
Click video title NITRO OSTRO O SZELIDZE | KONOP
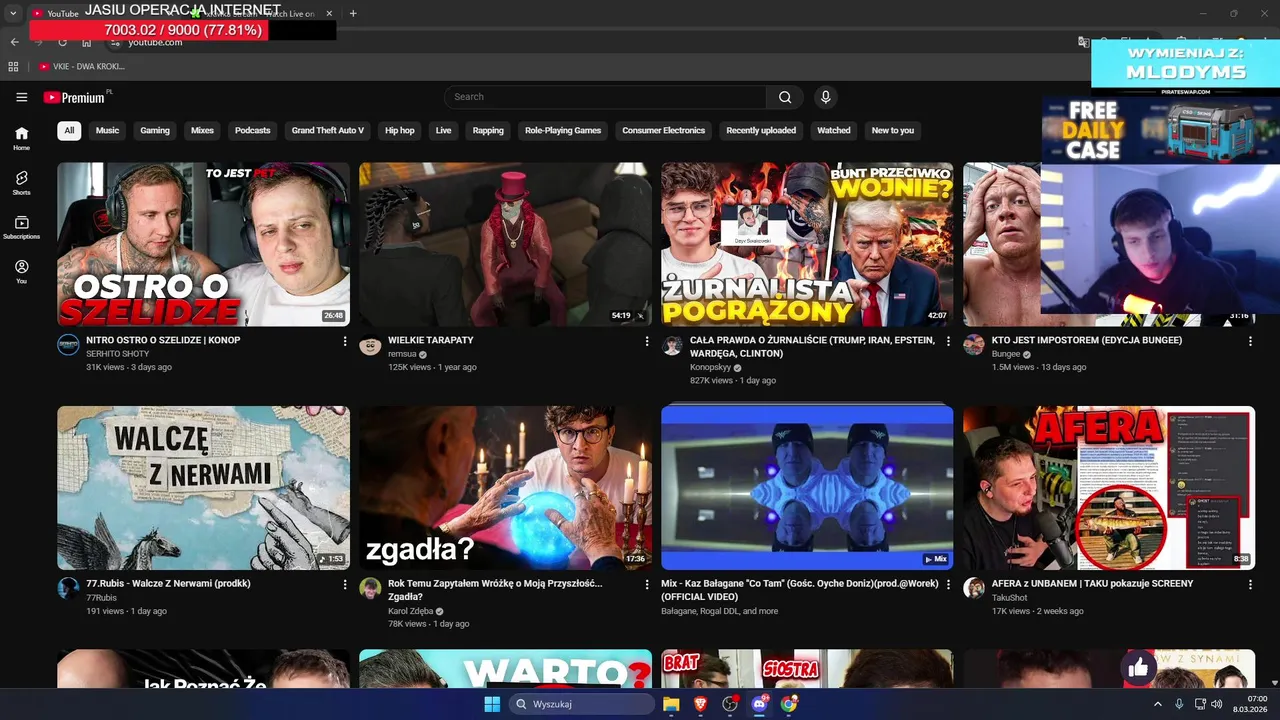tap(163, 340)
